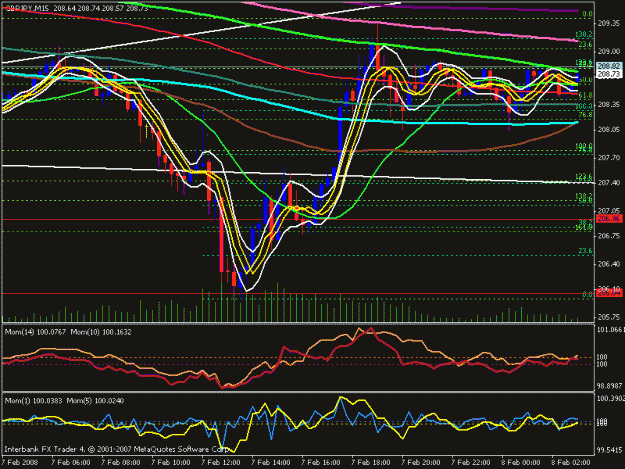The image size is (625, 469).
Task: Click the 206.75 price axis label
Action: (609, 236)
